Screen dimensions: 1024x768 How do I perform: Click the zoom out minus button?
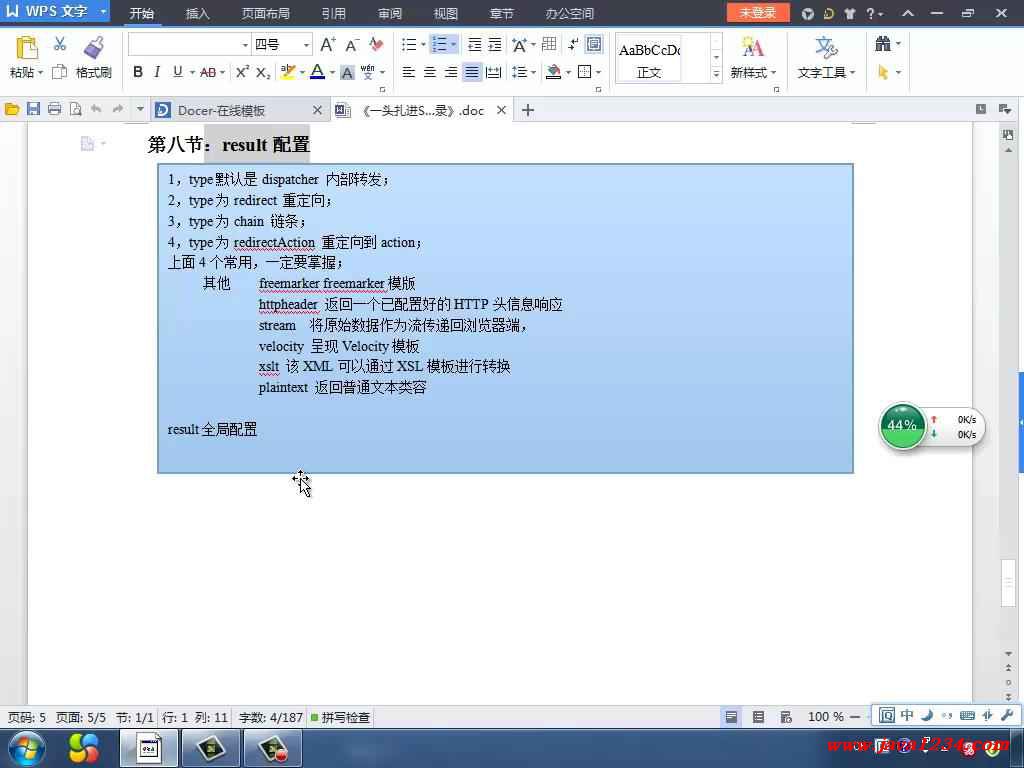[x=854, y=717]
